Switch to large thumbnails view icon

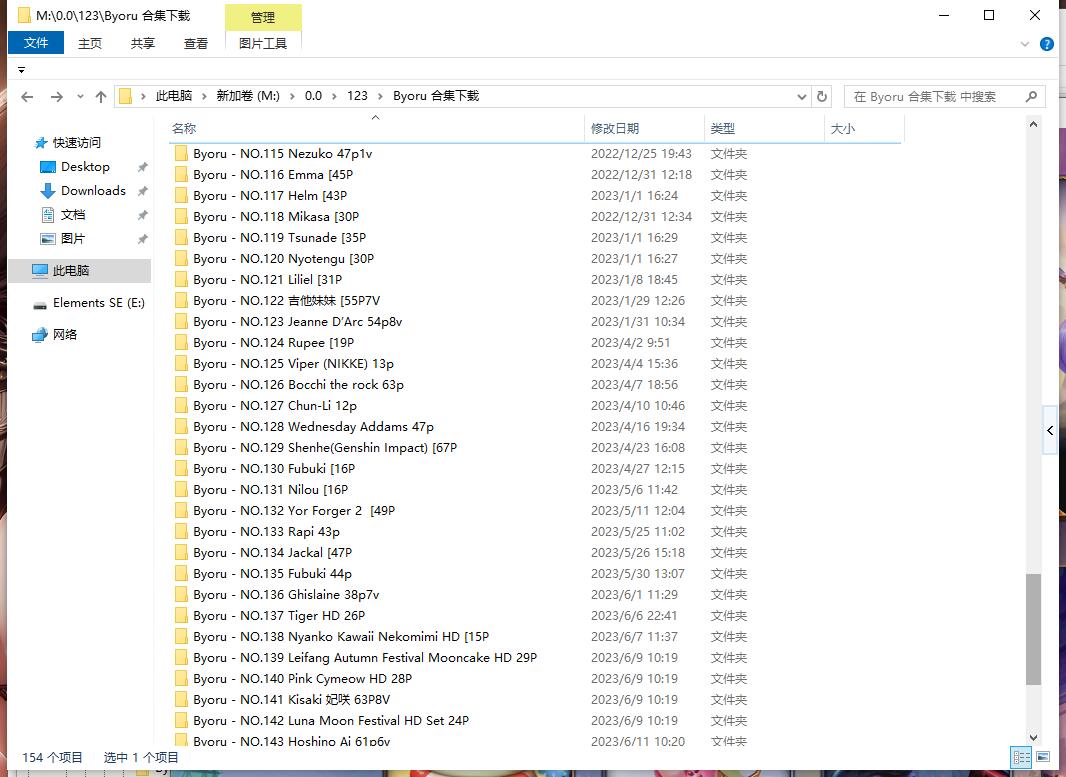1043,757
